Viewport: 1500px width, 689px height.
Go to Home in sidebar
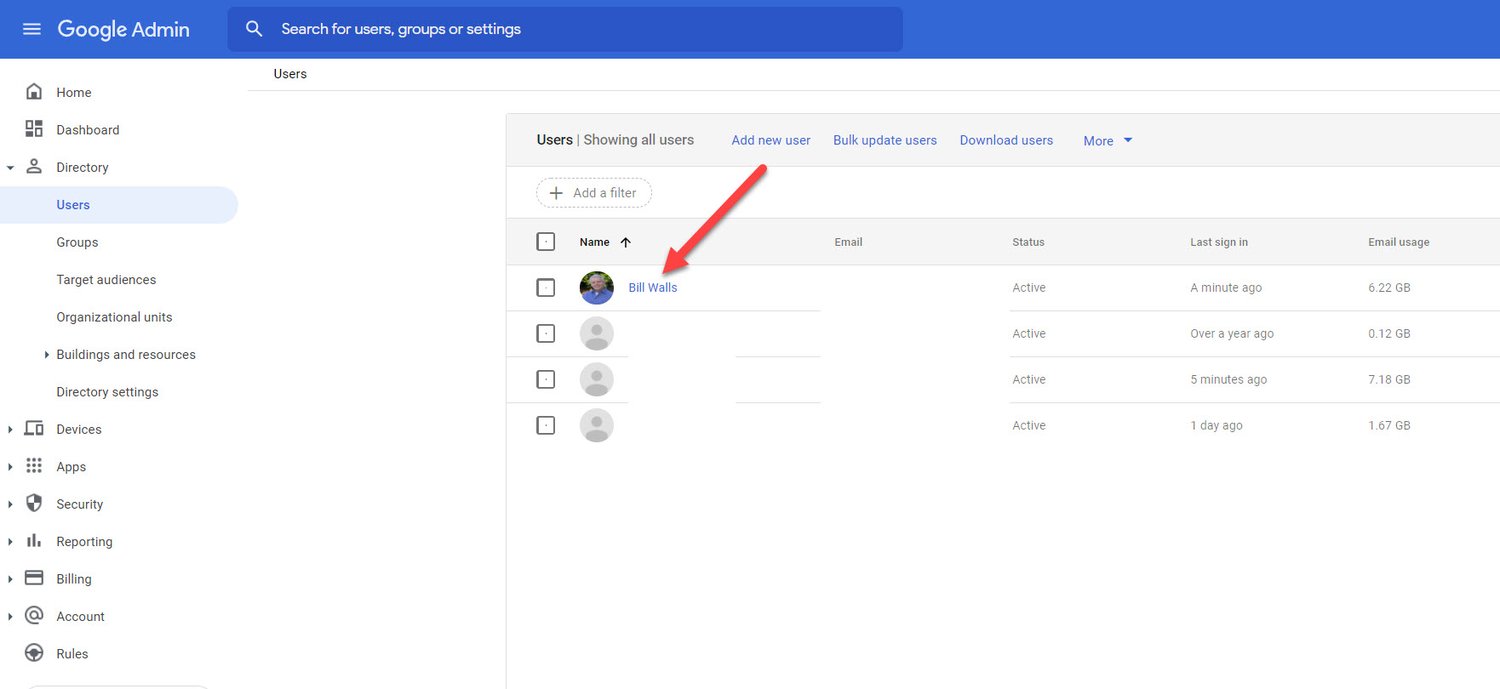click(74, 92)
